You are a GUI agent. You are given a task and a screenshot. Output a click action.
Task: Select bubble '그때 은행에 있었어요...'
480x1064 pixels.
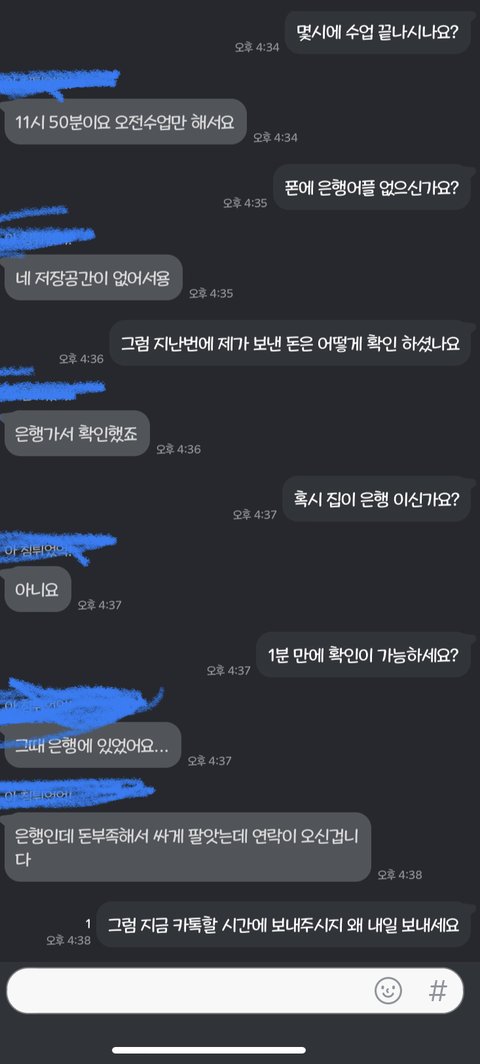(93, 744)
